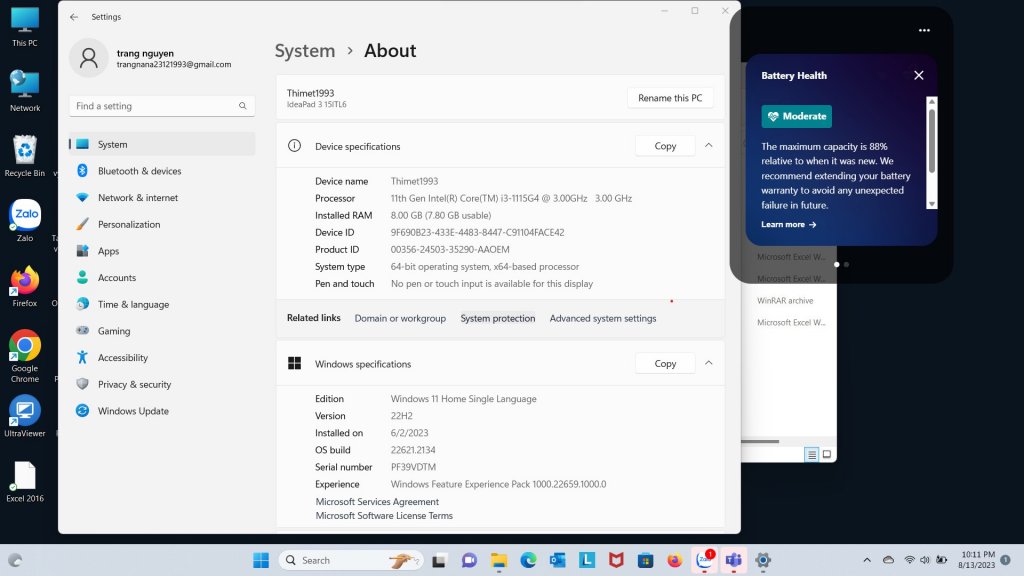Viewport: 1024px width, 576px height.
Task: Copy the Device specifications
Action: point(665,146)
